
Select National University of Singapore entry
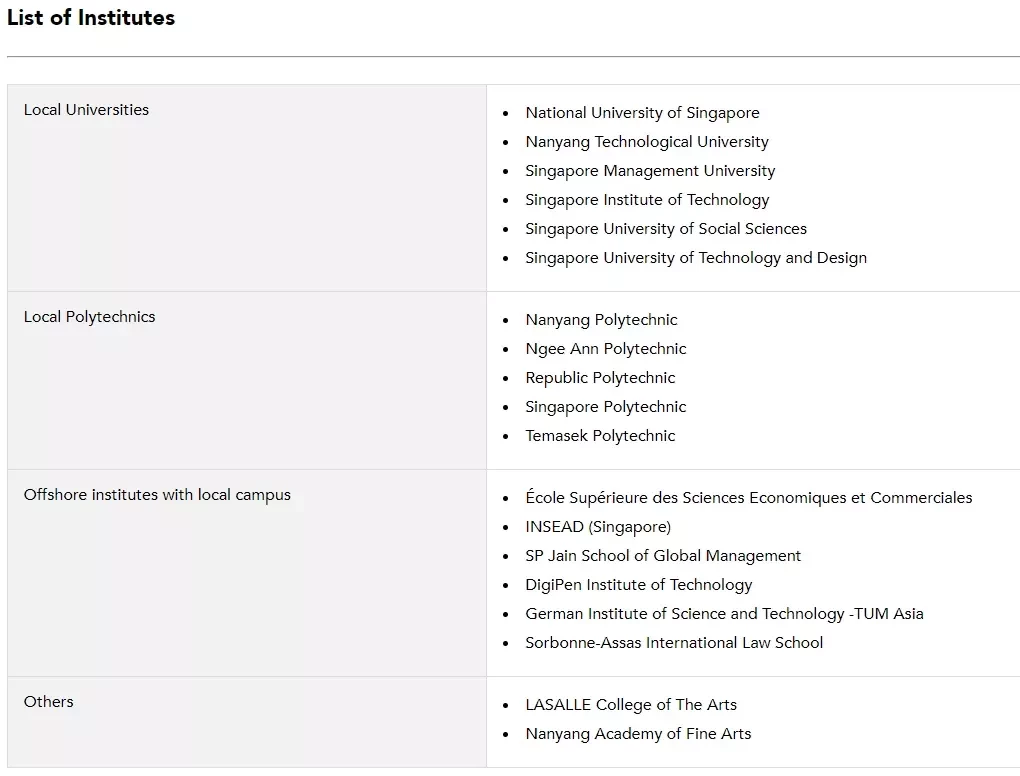(642, 113)
